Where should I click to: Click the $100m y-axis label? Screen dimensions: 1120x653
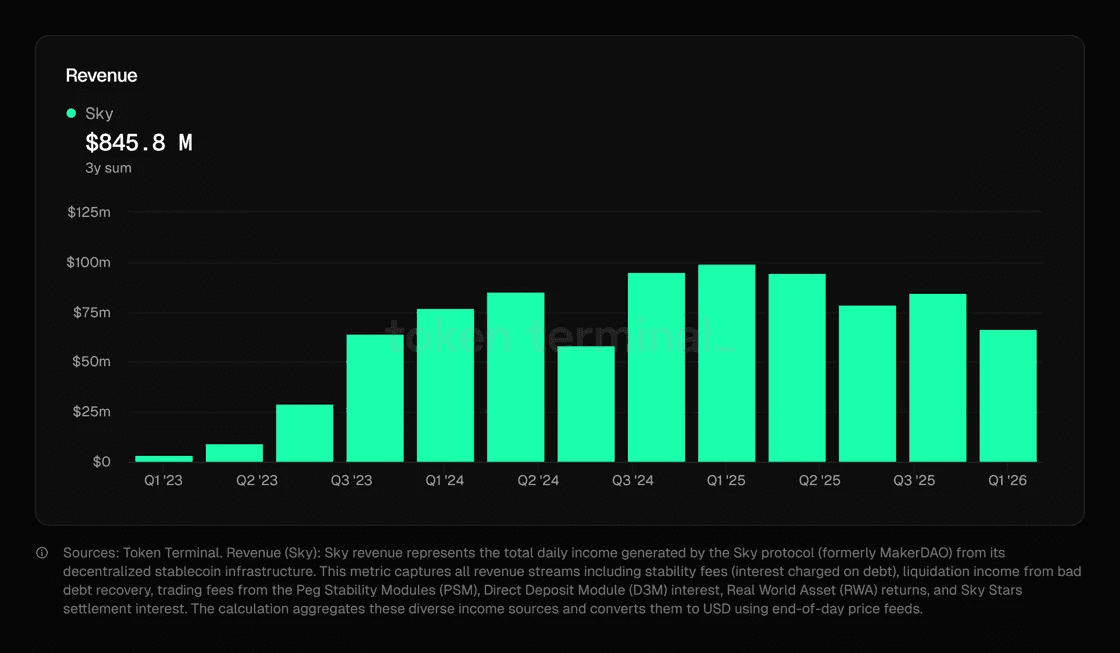pyautogui.click(x=89, y=262)
